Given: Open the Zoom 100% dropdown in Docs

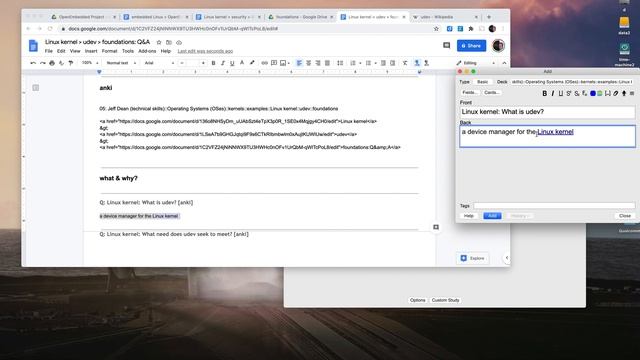Looking at the screenshot, I should pos(90,63).
